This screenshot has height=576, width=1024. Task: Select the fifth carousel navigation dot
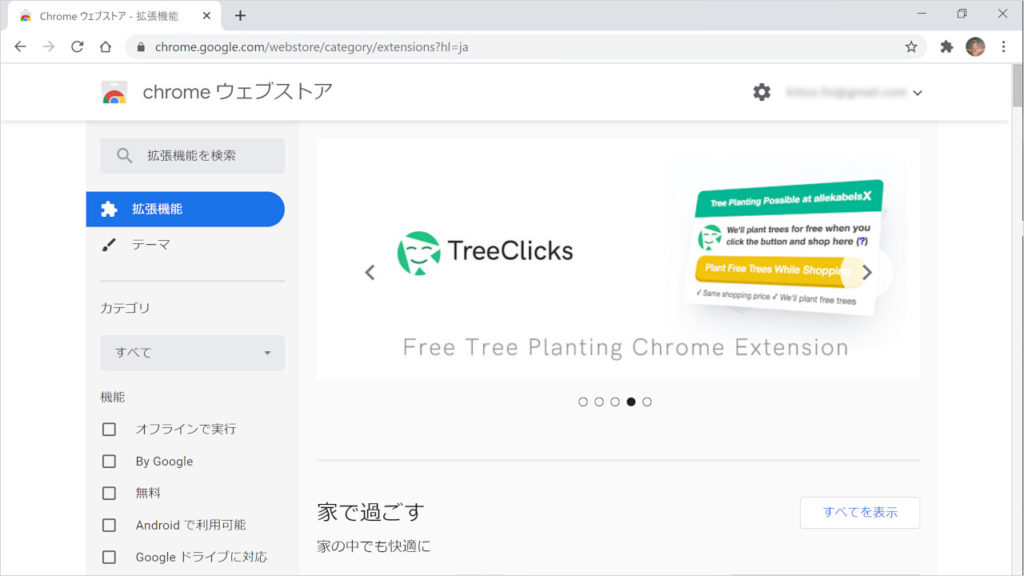pos(646,402)
